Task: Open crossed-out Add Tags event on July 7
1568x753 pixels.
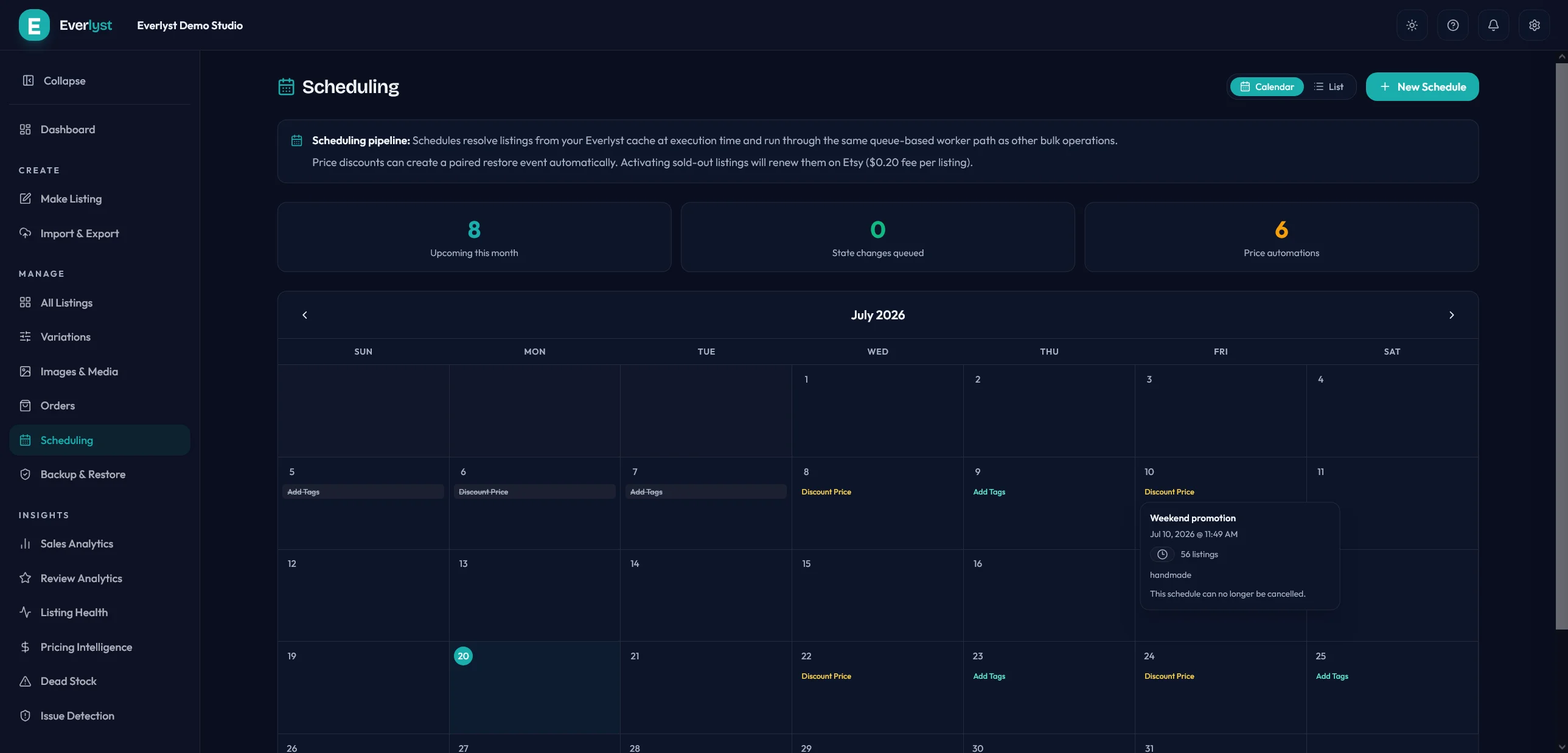Action: point(706,491)
